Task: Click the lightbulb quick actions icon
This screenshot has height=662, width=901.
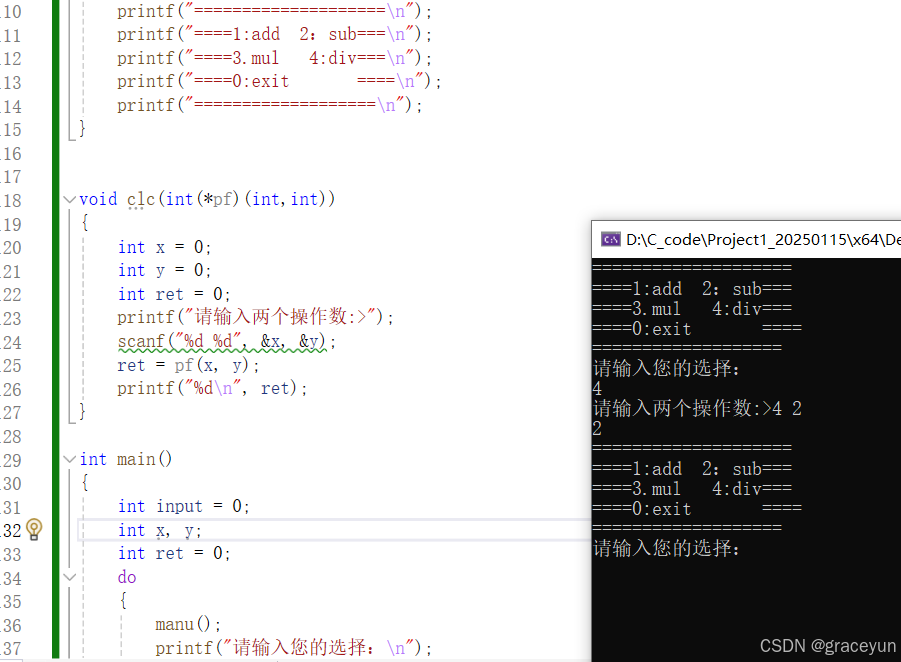Action: (x=34, y=529)
